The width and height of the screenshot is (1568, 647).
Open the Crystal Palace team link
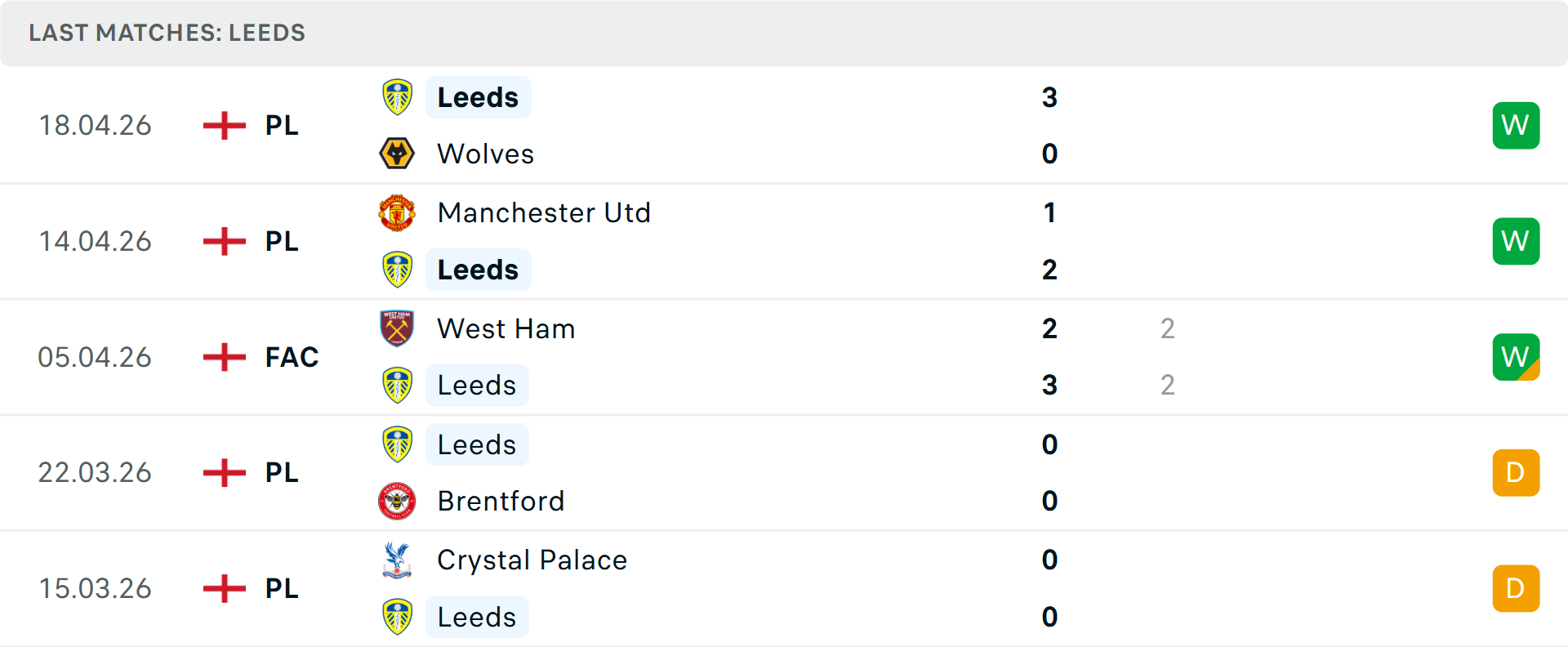pos(532,560)
